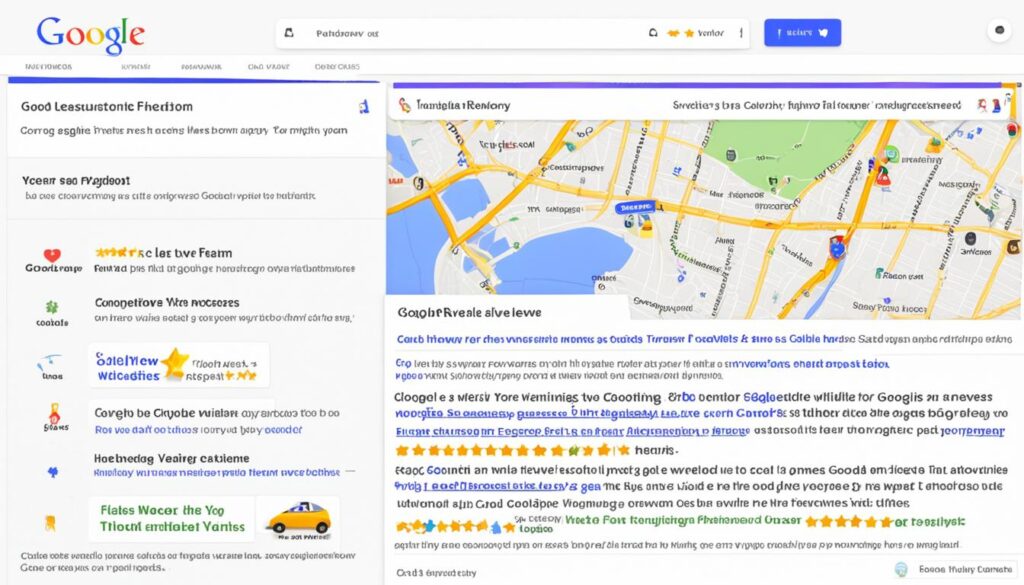Open the blue link within the review text

[x=490, y=432]
